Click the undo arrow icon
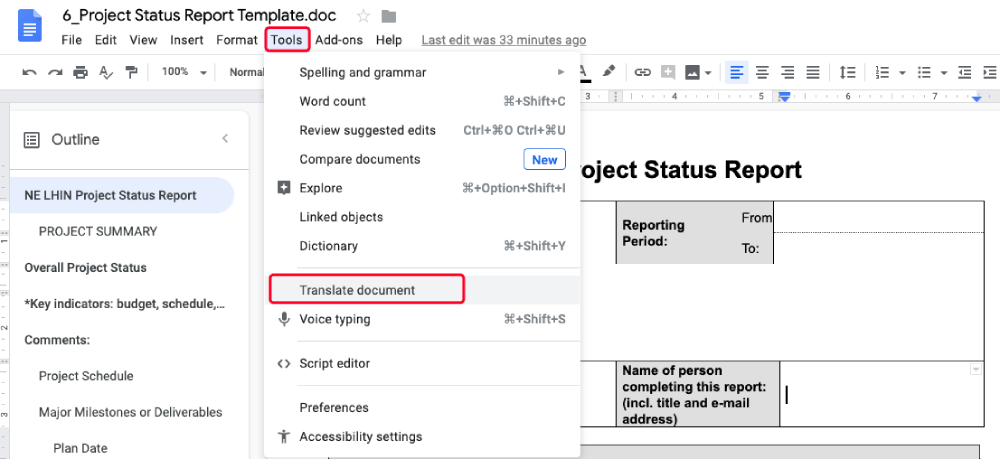The height and width of the screenshot is (459, 1000). [29, 72]
